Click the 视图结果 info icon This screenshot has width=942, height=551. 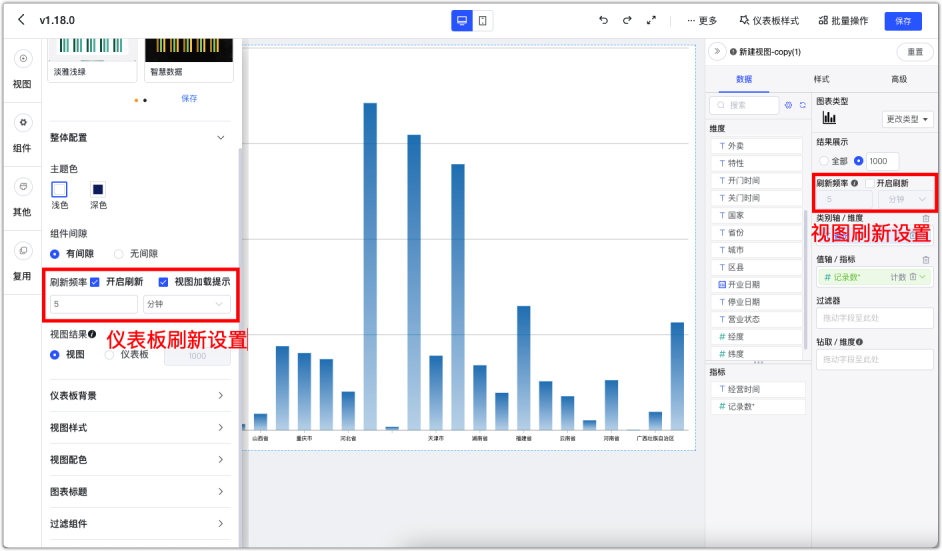pyautogui.click(x=92, y=334)
